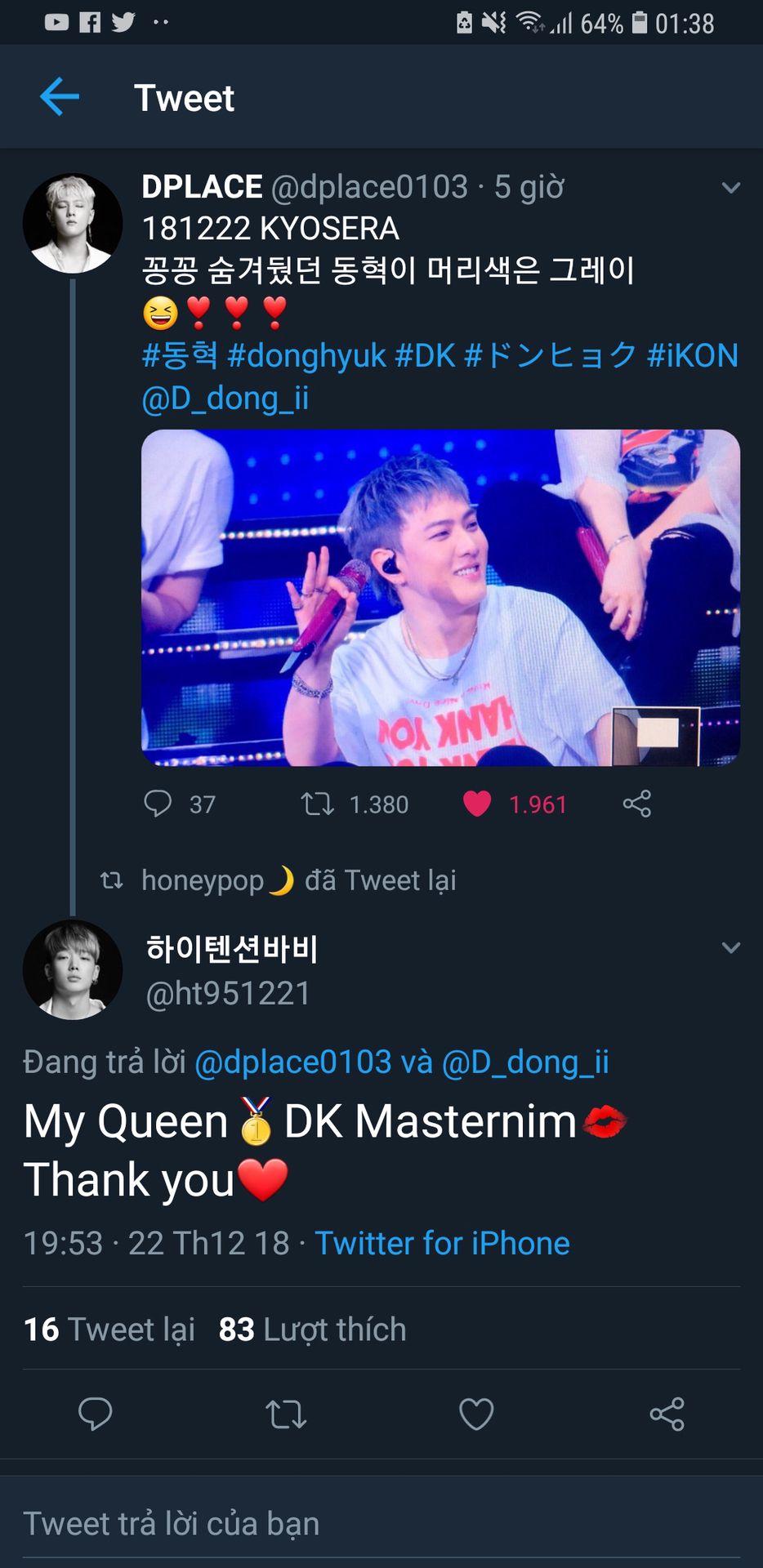Tap the back arrow in the header
The height and width of the screenshot is (1568, 763).
click(60, 97)
